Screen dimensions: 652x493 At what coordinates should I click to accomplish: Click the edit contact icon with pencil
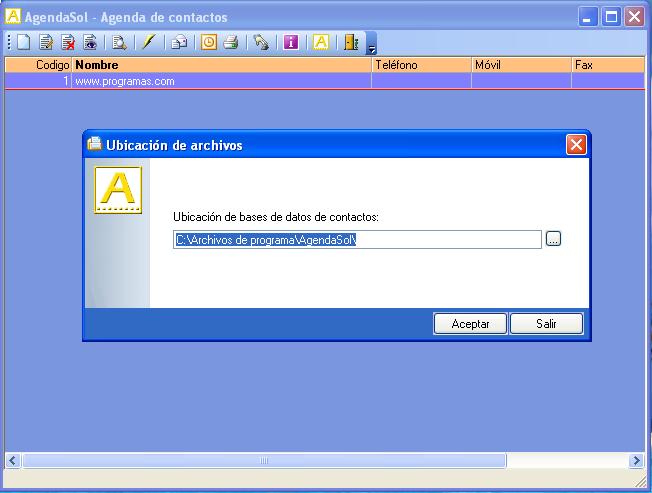click(x=46, y=42)
